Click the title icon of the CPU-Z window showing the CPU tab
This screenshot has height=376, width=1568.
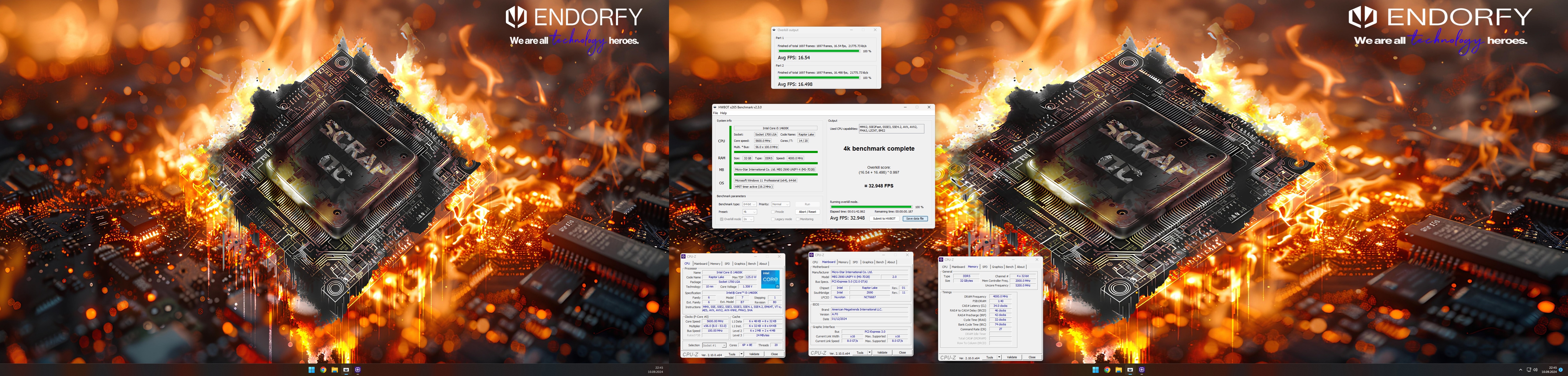coord(684,257)
